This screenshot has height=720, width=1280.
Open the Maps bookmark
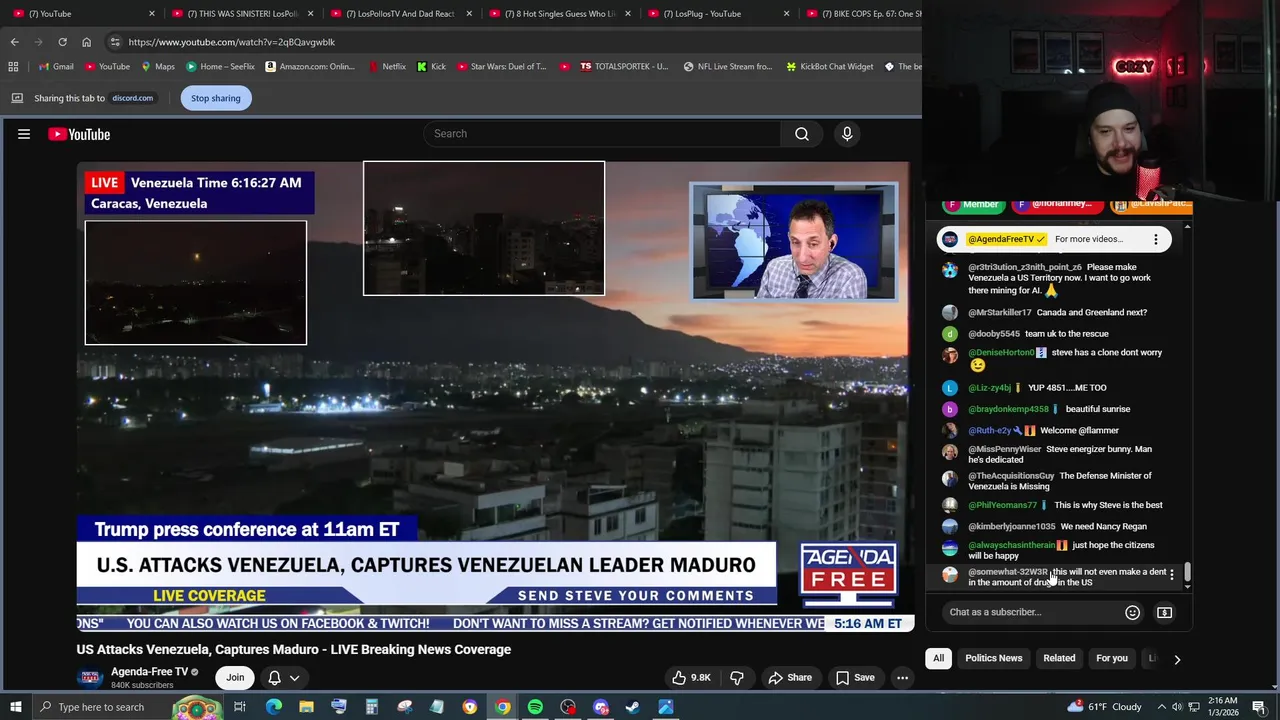[x=157, y=67]
